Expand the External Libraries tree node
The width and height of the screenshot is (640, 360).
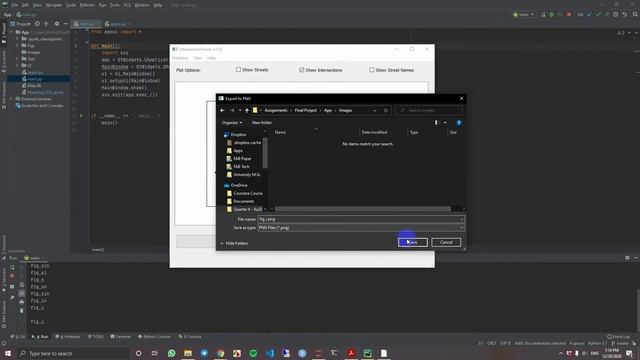pos(12,99)
